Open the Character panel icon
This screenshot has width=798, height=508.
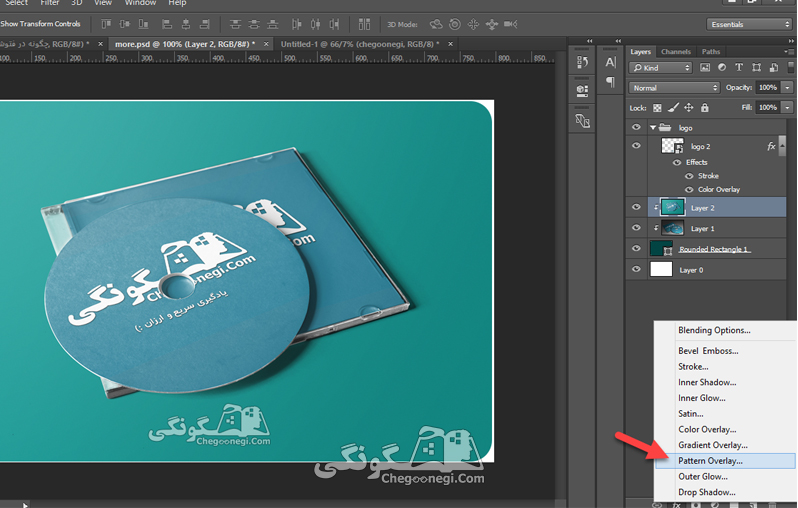(610, 63)
